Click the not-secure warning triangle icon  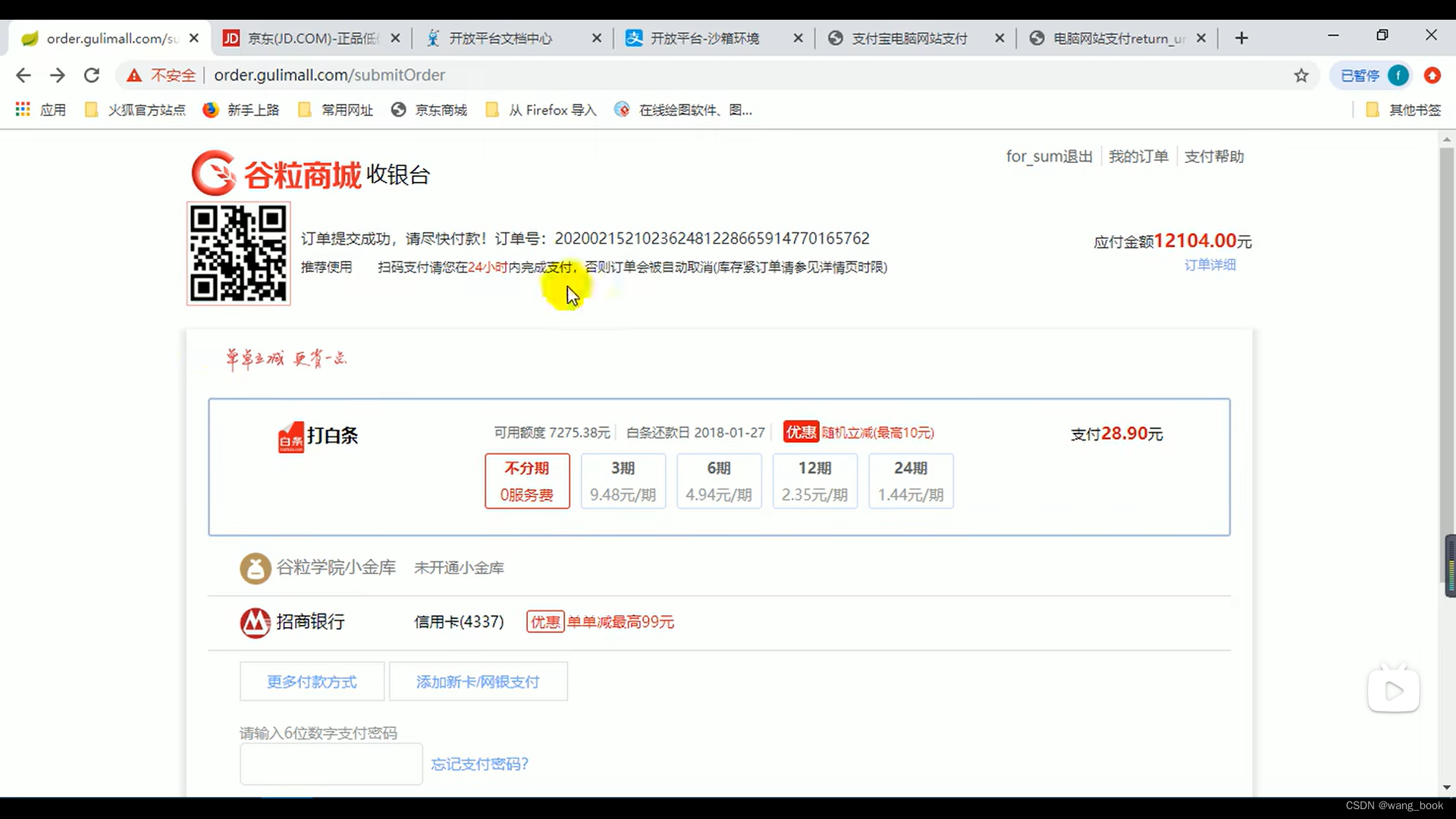point(134,75)
